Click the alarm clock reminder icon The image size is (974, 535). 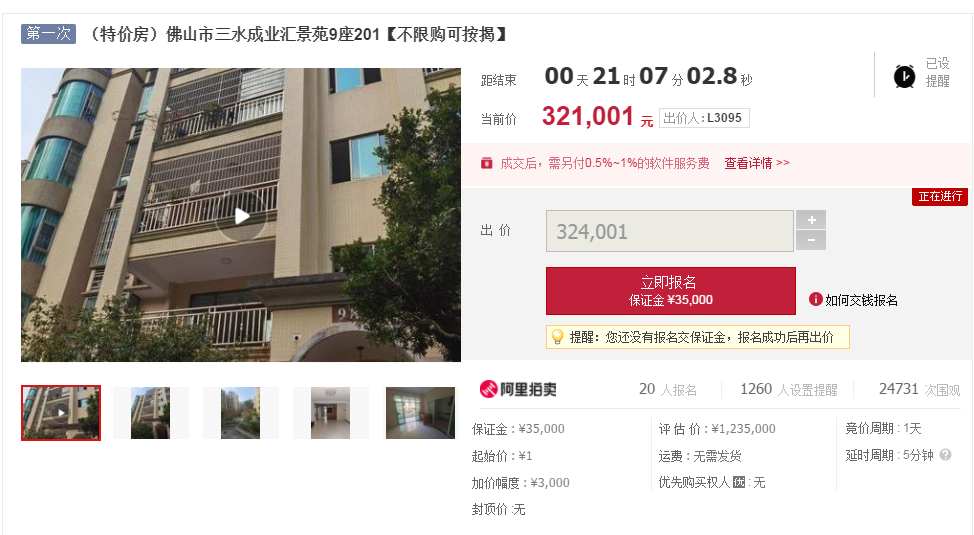coord(904,76)
